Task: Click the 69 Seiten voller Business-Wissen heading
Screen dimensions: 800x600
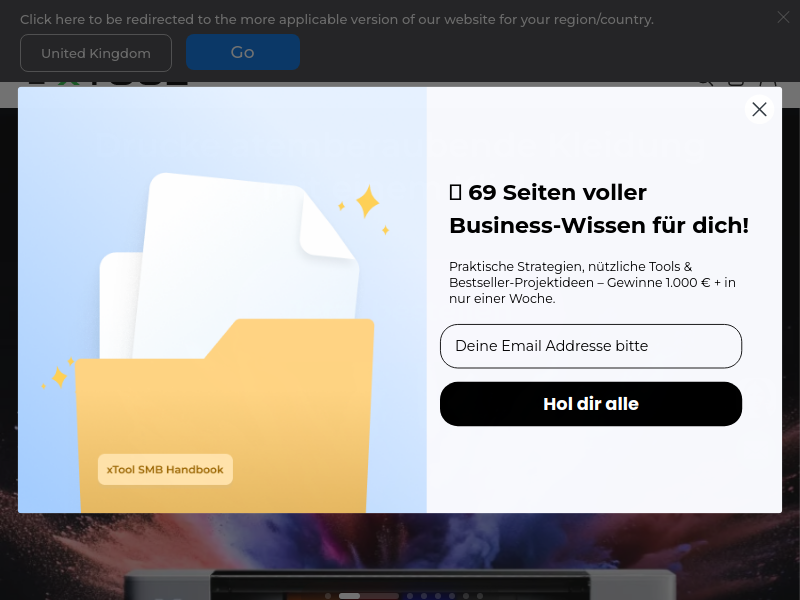Action: (x=599, y=209)
